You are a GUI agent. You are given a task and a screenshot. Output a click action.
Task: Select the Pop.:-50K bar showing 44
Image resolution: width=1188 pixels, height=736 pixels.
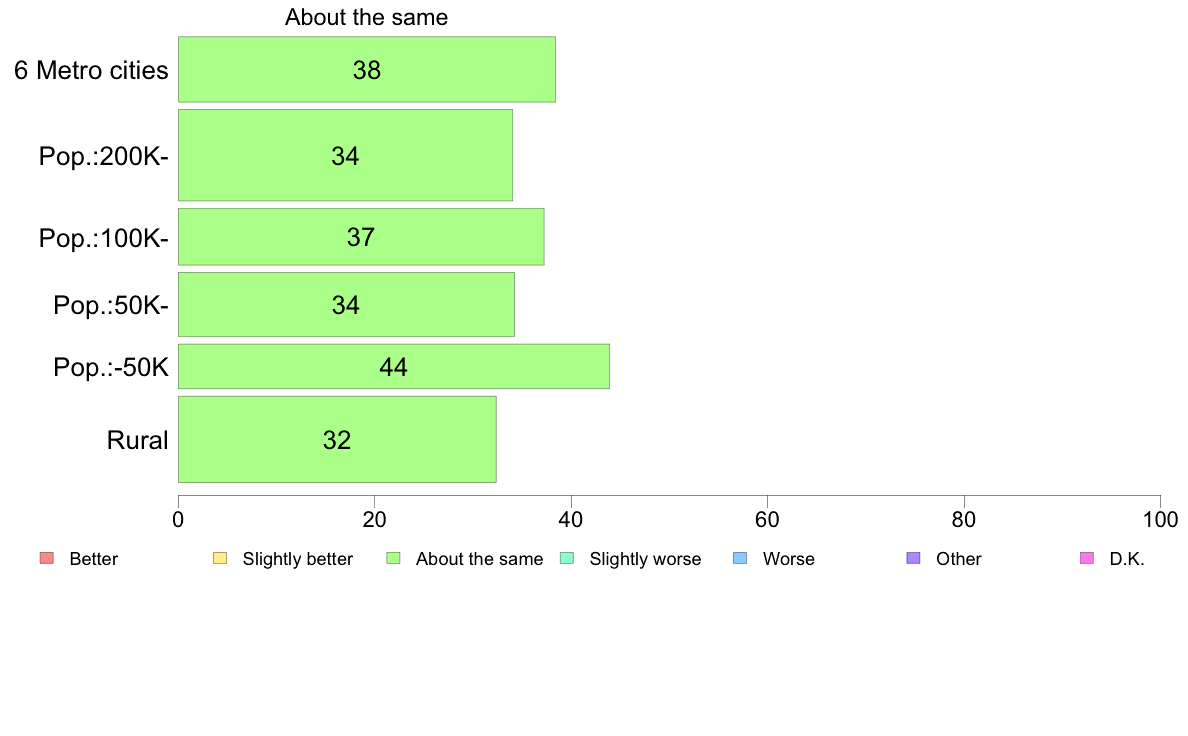(x=394, y=367)
